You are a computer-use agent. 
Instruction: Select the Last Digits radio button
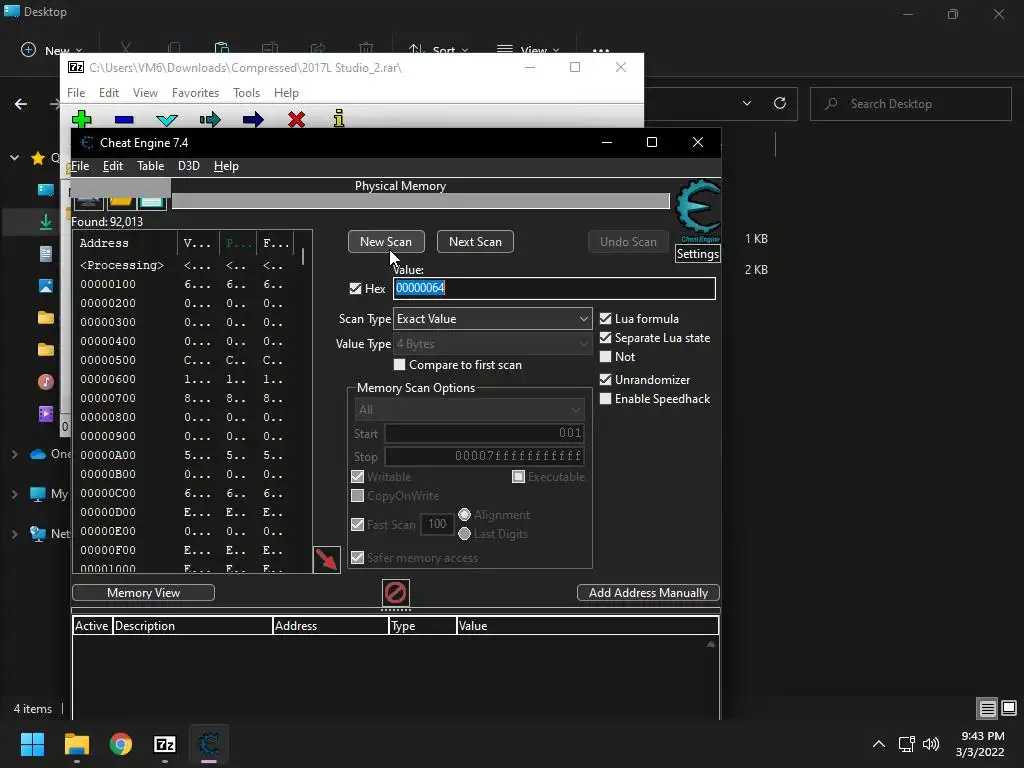464,534
